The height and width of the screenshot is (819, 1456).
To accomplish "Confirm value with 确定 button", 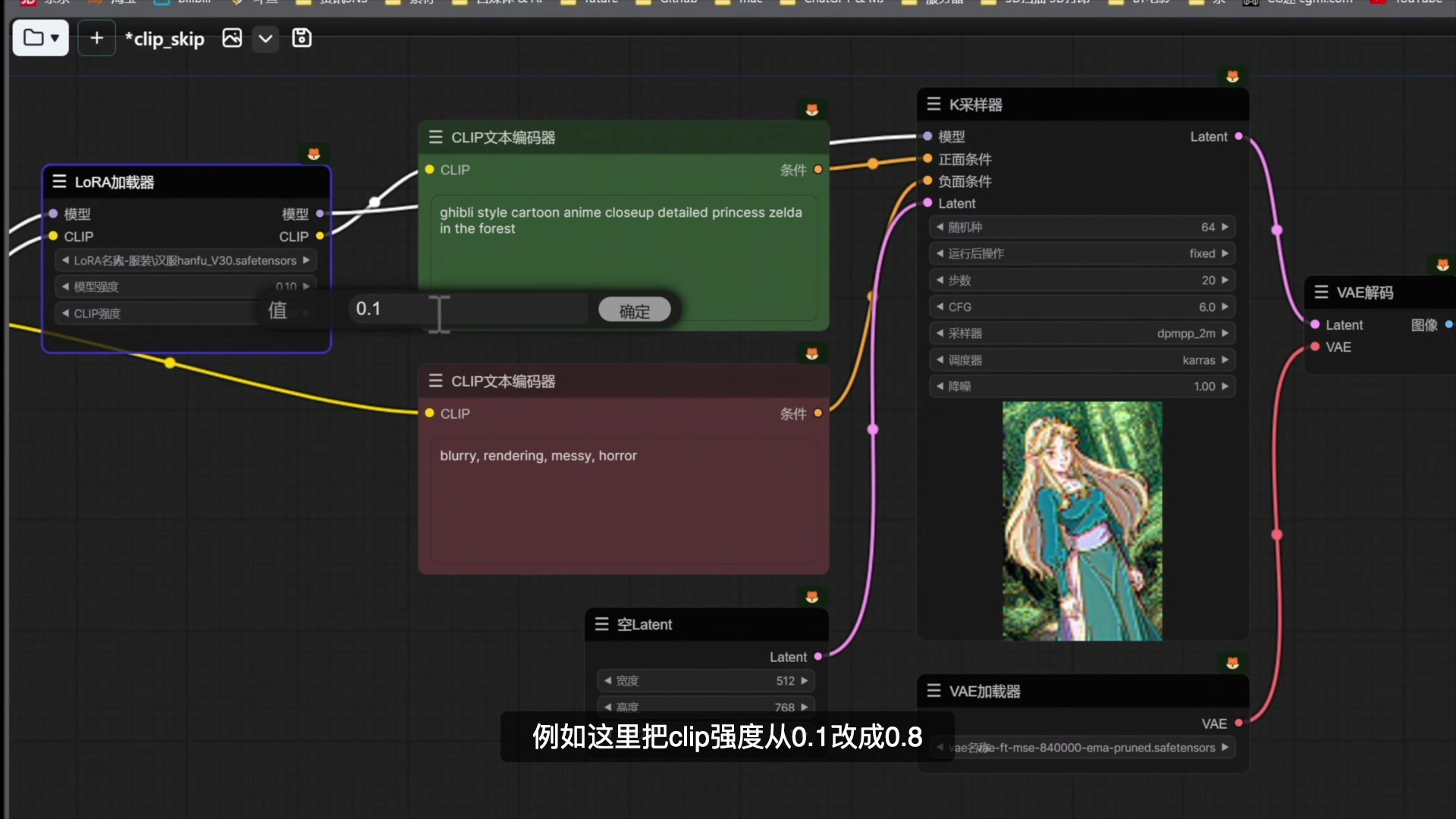I will point(635,310).
